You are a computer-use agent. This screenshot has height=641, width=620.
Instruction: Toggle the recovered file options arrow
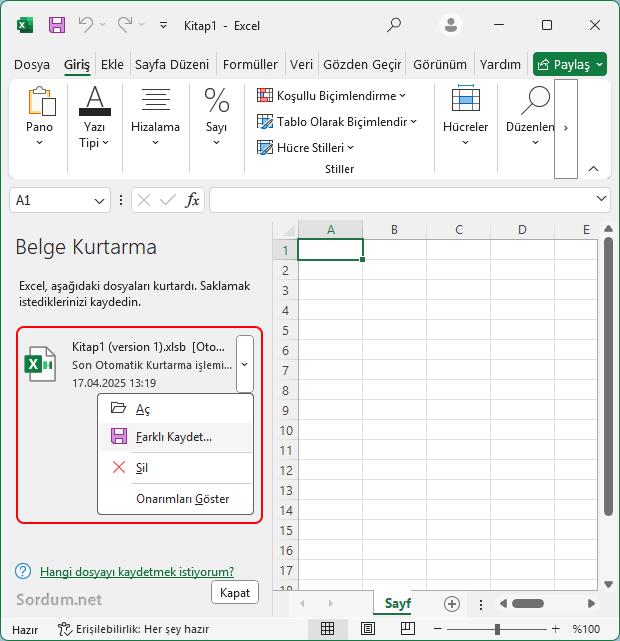(x=245, y=364)
